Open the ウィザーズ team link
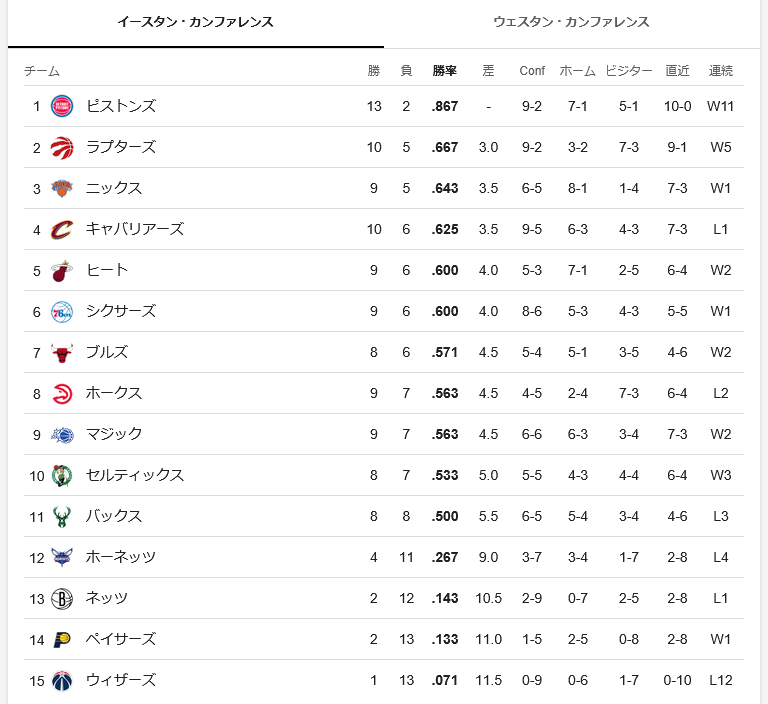Image resolution: width=768 pixels, height=704 pixels. click(121, 680)
